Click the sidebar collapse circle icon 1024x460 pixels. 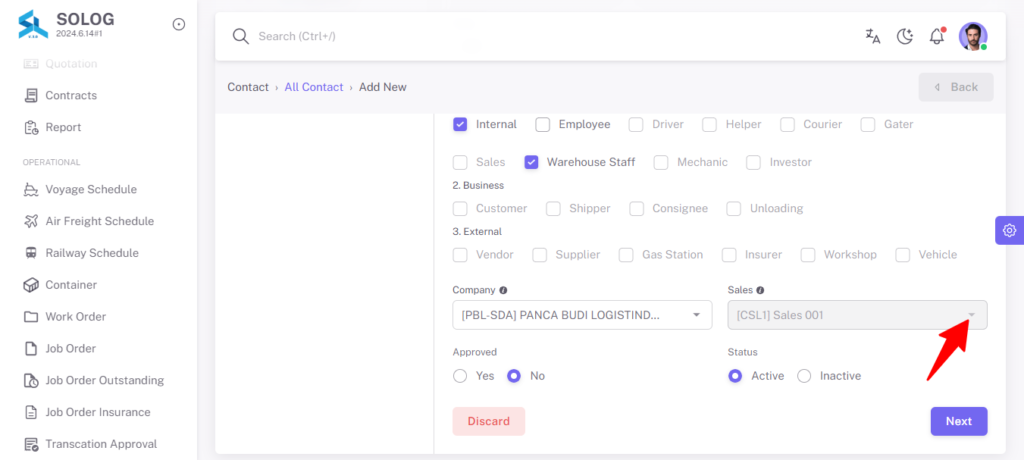(178, 24)
